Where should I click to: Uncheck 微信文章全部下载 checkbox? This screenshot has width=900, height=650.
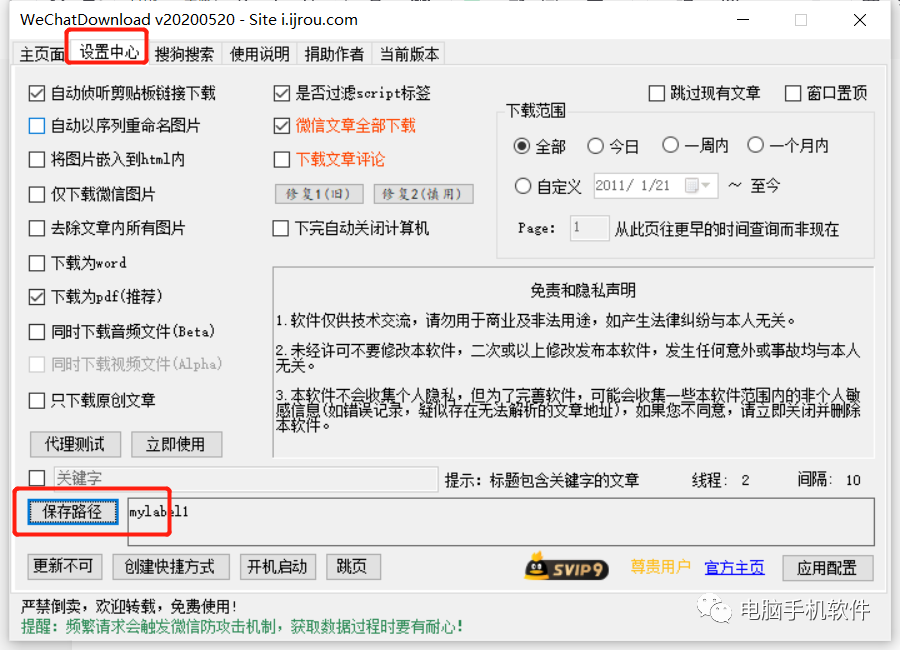[x=282, y=126]
